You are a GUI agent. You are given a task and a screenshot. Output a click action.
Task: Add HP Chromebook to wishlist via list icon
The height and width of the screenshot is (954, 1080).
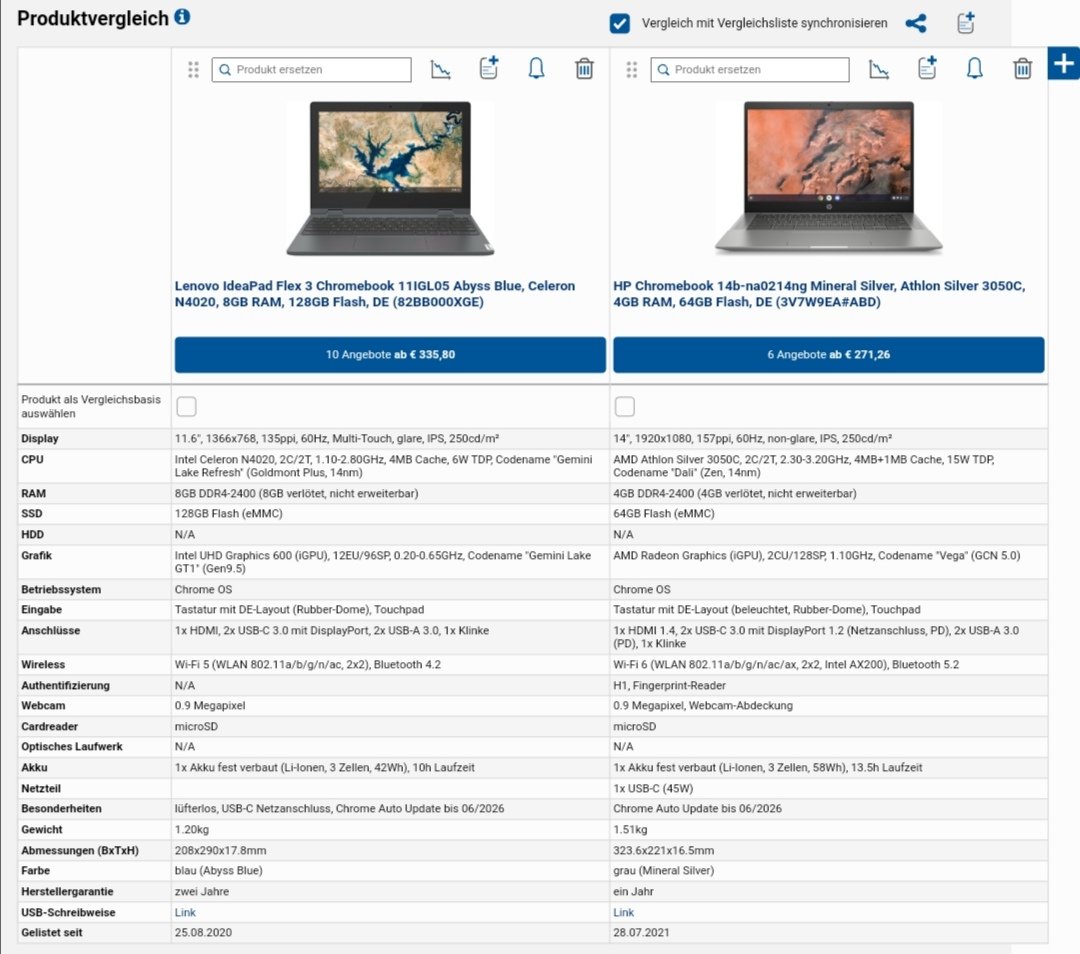pyautogui.click(x=927, y=68)
